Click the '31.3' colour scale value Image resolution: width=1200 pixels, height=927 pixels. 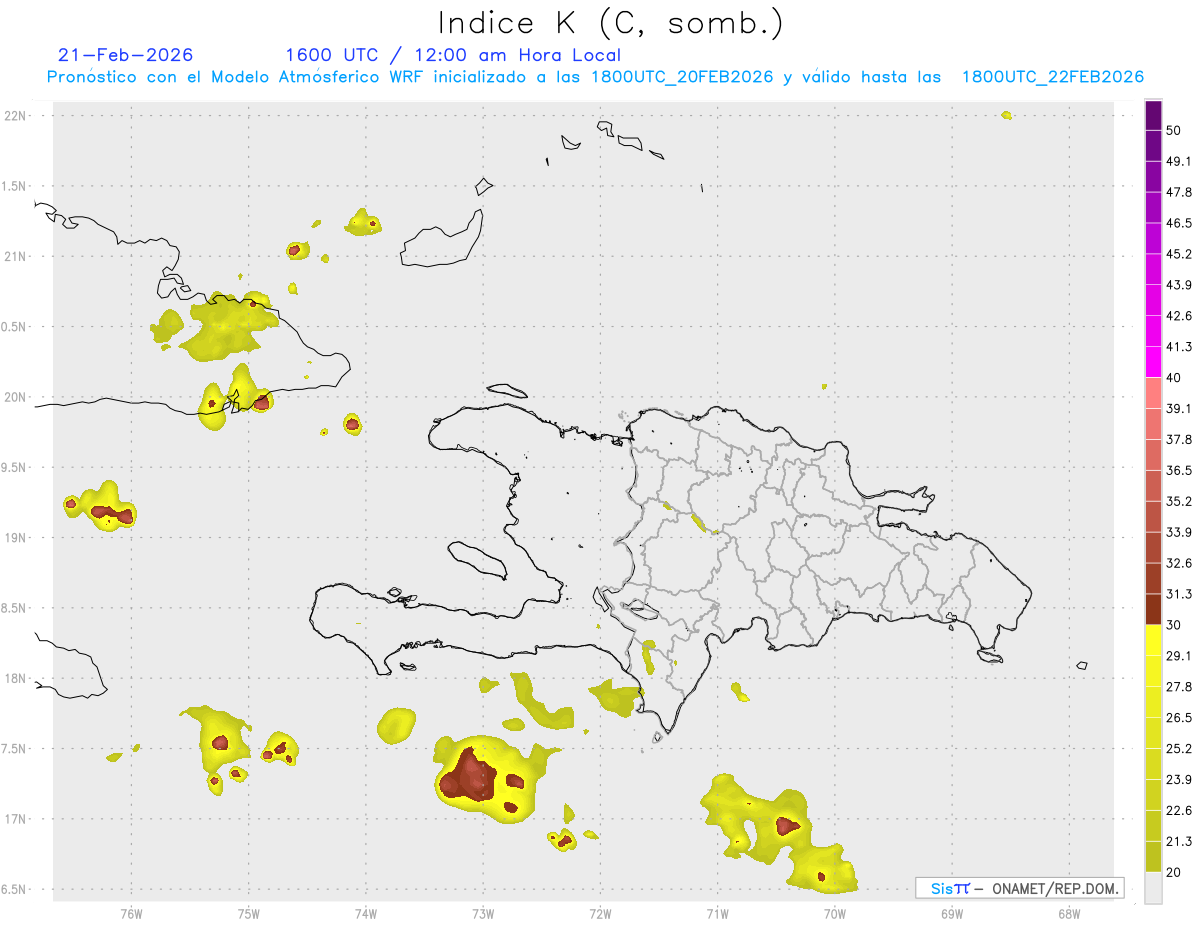[x=1179, y=594]
